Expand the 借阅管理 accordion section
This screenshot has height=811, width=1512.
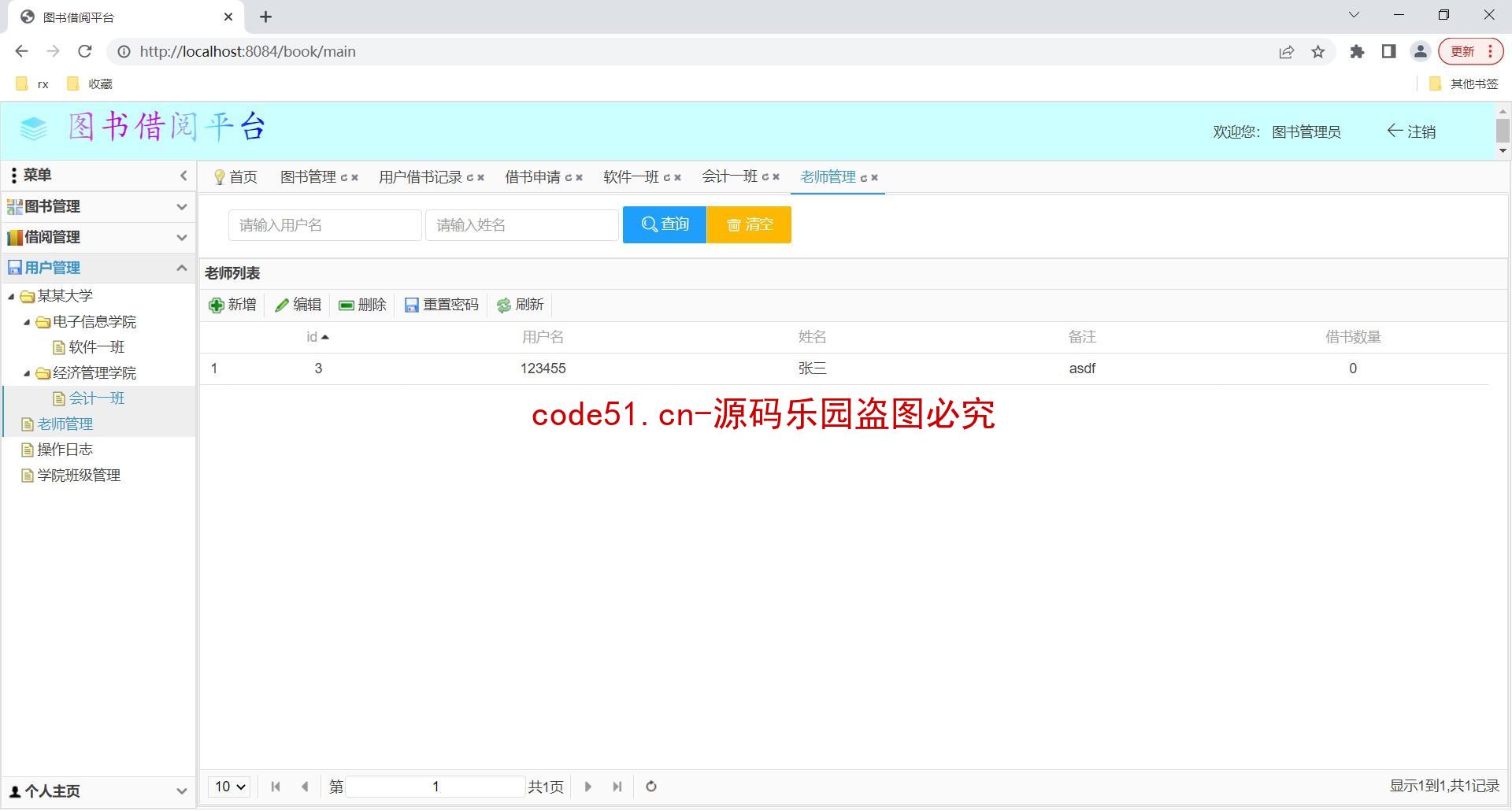point(98,237)
